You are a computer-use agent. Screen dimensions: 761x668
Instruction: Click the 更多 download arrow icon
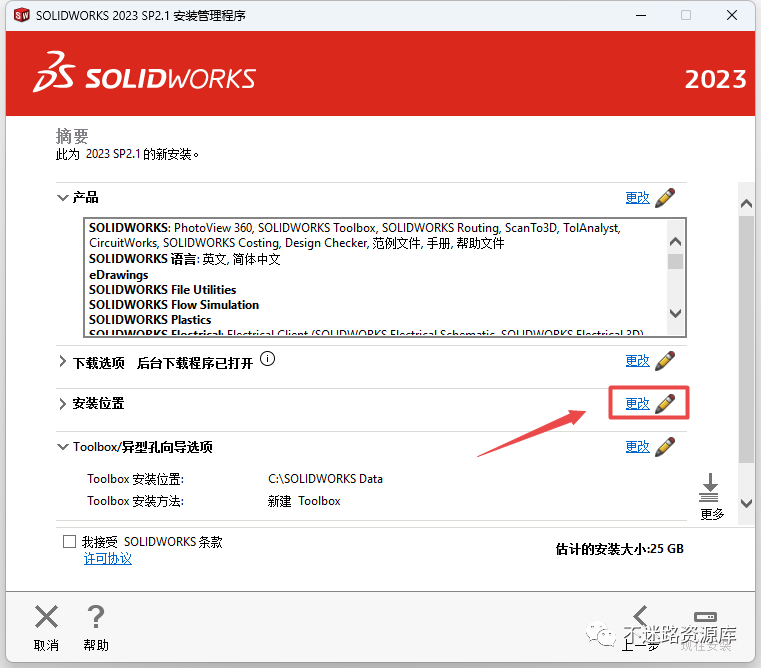(709, 488)
